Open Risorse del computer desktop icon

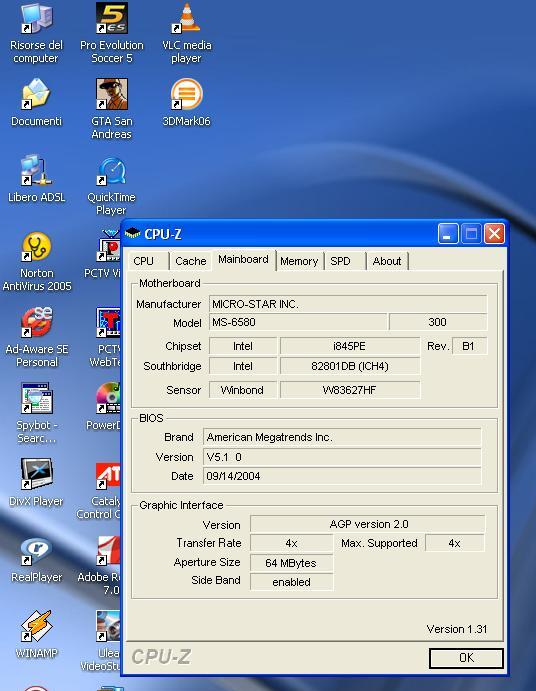[36, 19]
